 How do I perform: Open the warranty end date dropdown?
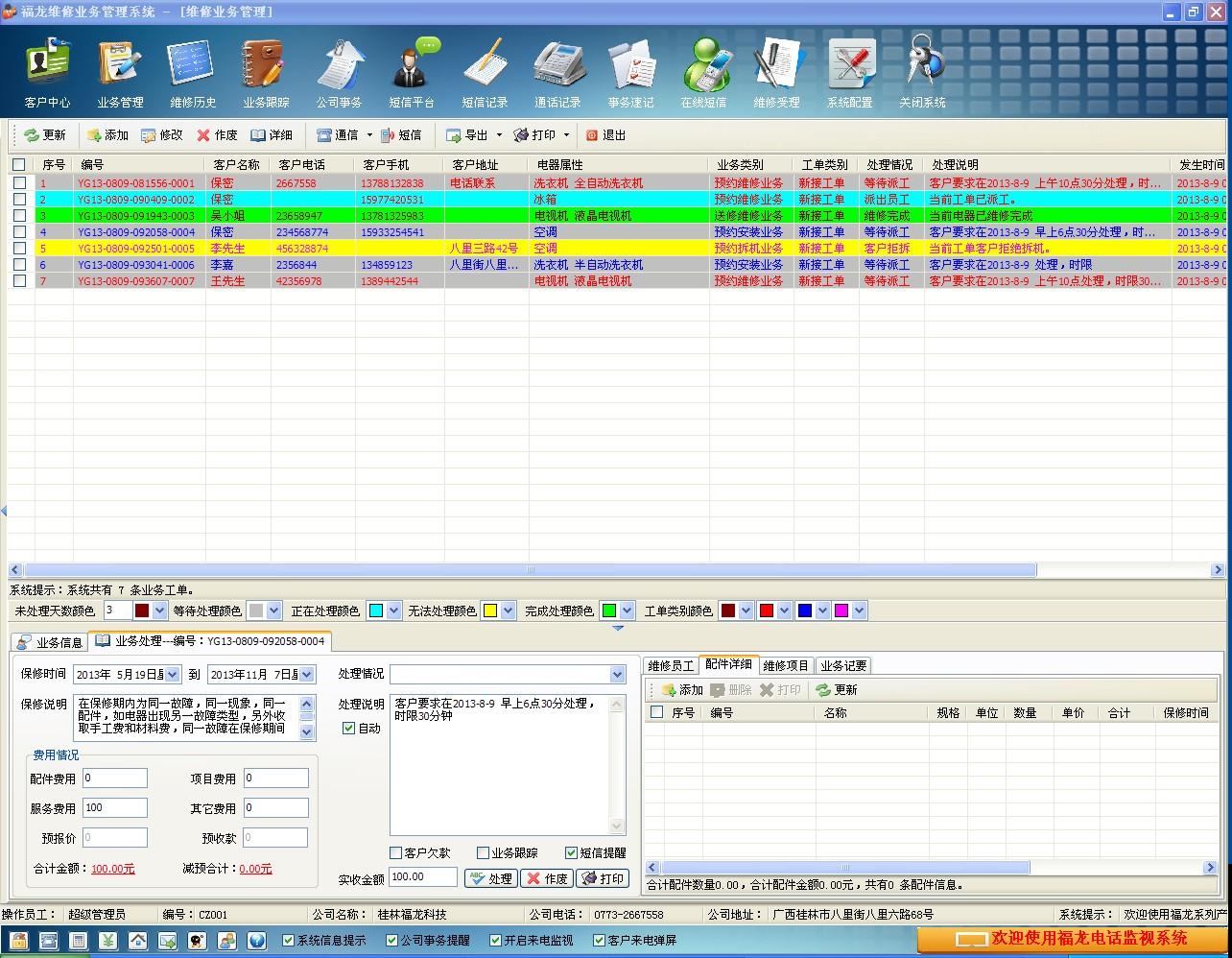(x=307, y=674)
